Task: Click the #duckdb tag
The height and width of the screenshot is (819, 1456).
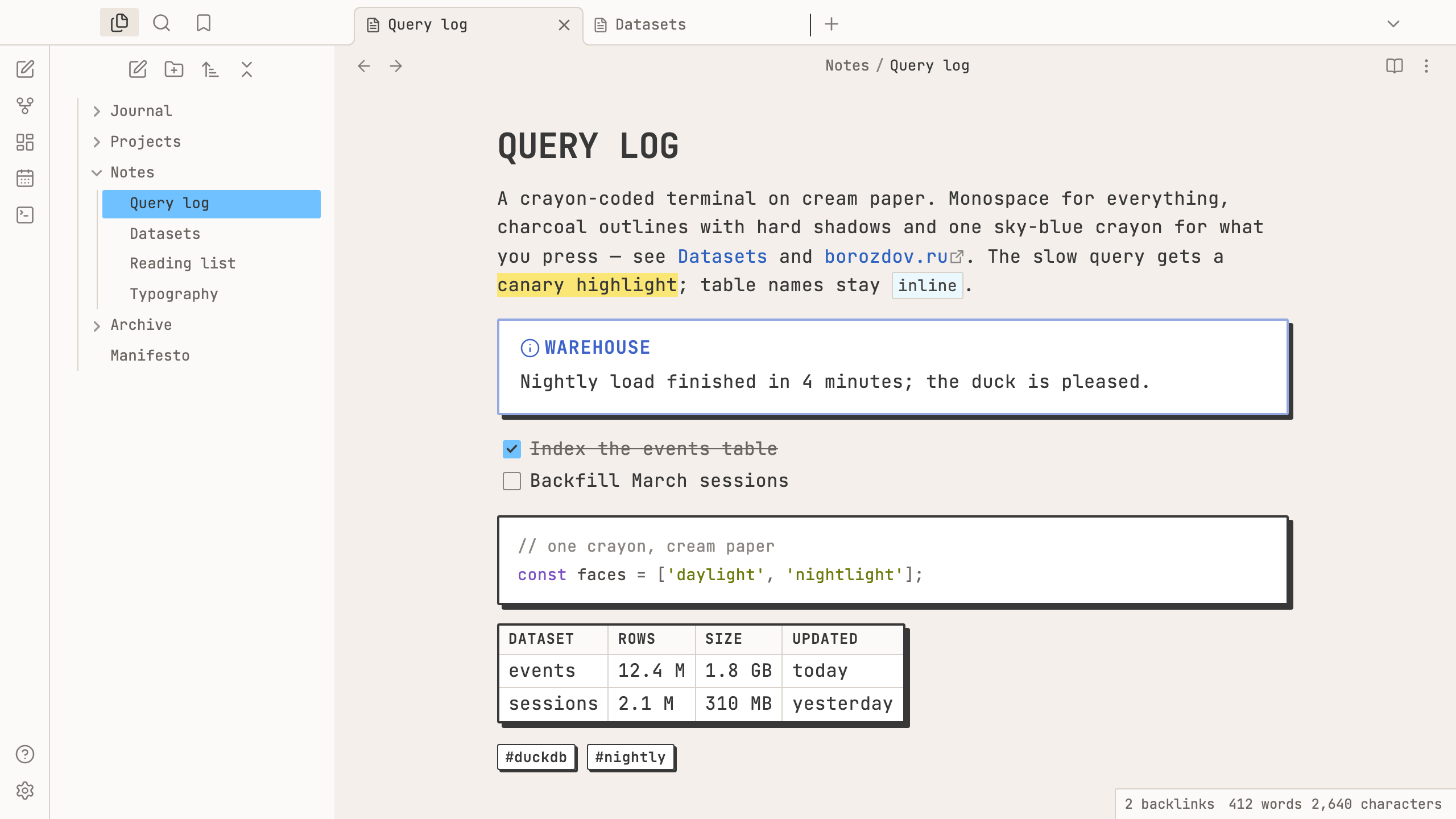Action: click(x=536, y=757)
